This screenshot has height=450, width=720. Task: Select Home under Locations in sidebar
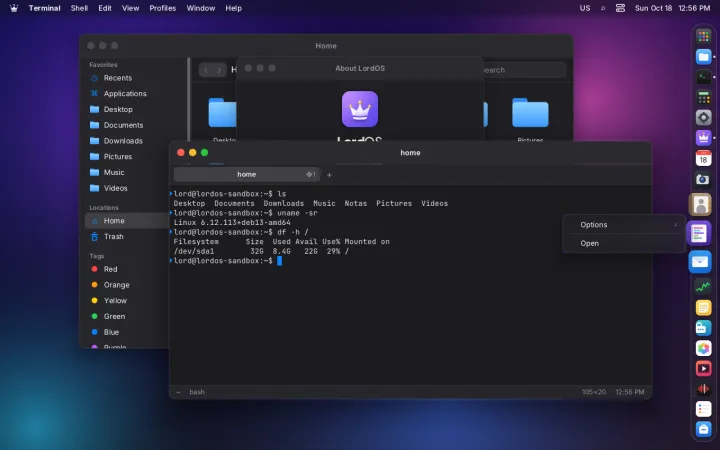click(x=127, y=221)
